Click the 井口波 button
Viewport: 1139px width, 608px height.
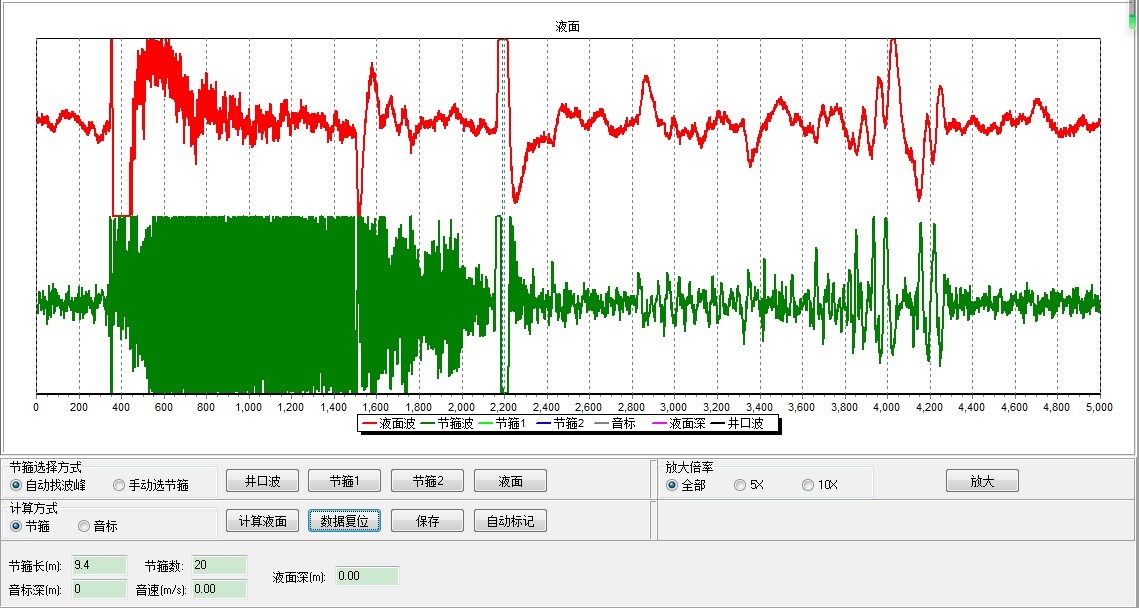coord(262,481)
